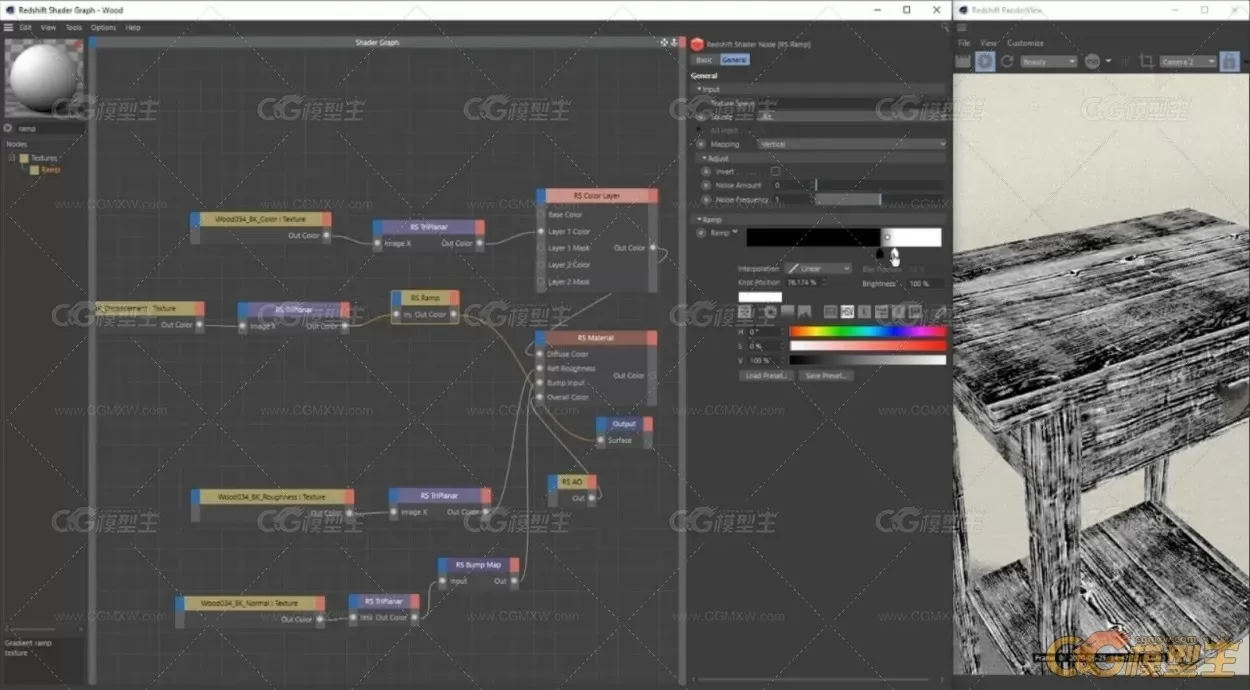Enable the Invert checkbox
This screenshot has width=1250, height=690.
tap(775, 171)
